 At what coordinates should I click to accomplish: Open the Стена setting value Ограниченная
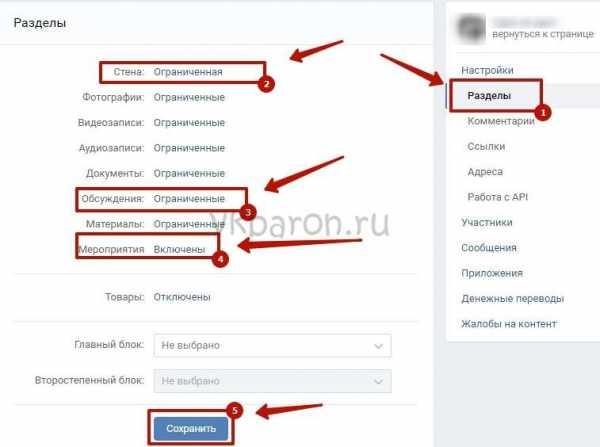188,72
